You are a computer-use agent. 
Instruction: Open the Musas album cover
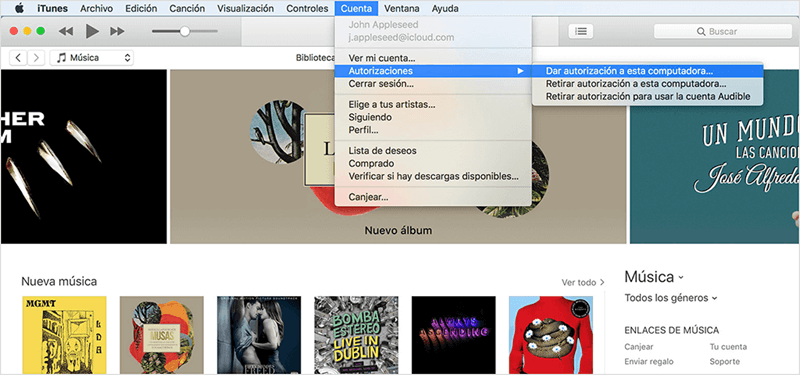coord(162,335)
